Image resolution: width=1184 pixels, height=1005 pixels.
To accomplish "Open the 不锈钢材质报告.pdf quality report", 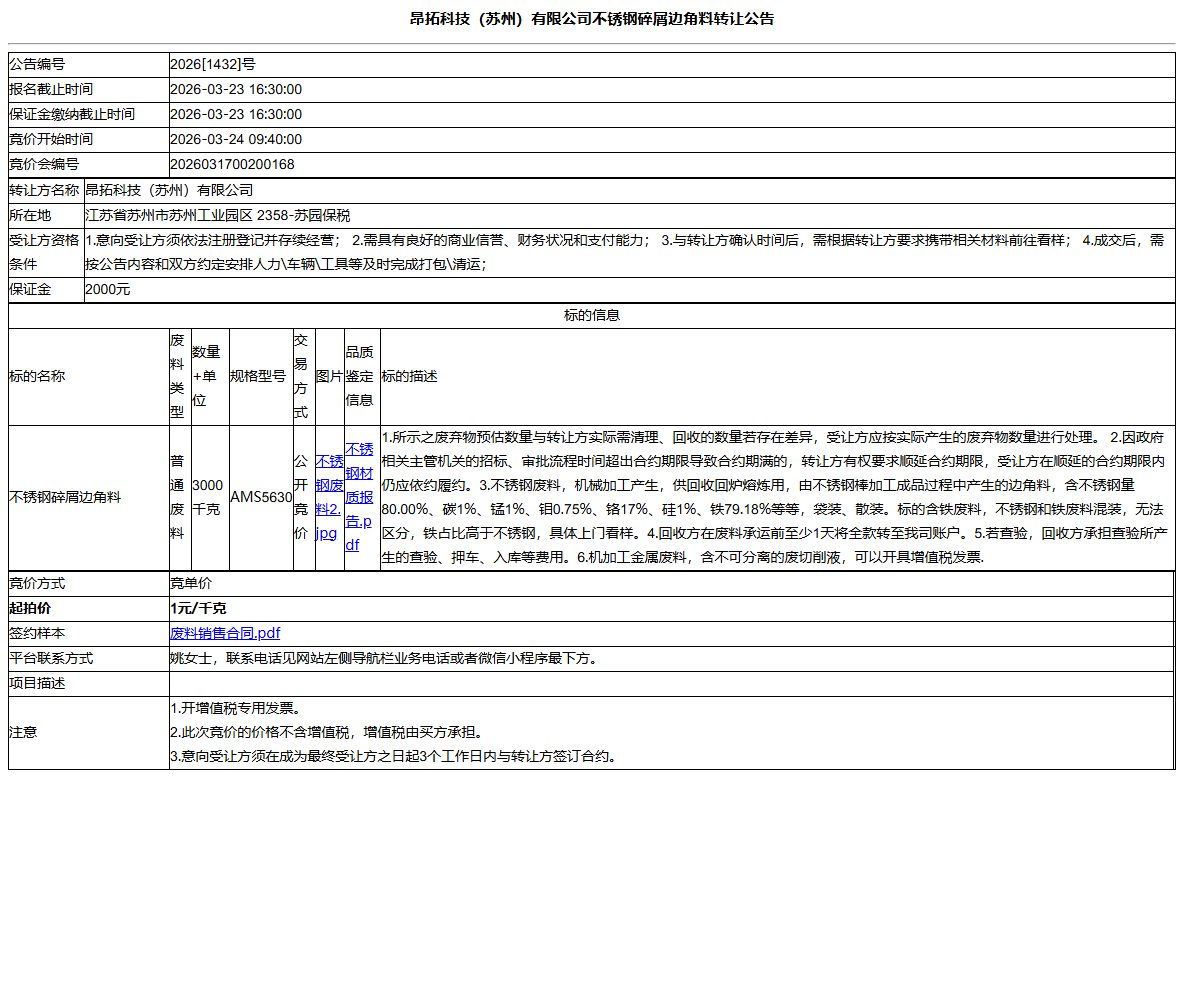I will pos(358,497).
